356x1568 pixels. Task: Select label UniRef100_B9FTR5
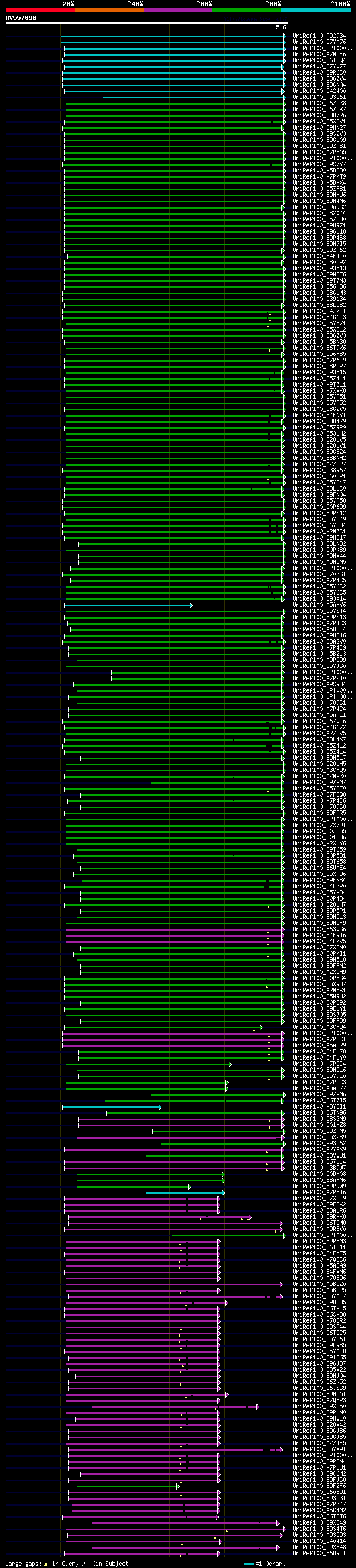tap(319, 814)
